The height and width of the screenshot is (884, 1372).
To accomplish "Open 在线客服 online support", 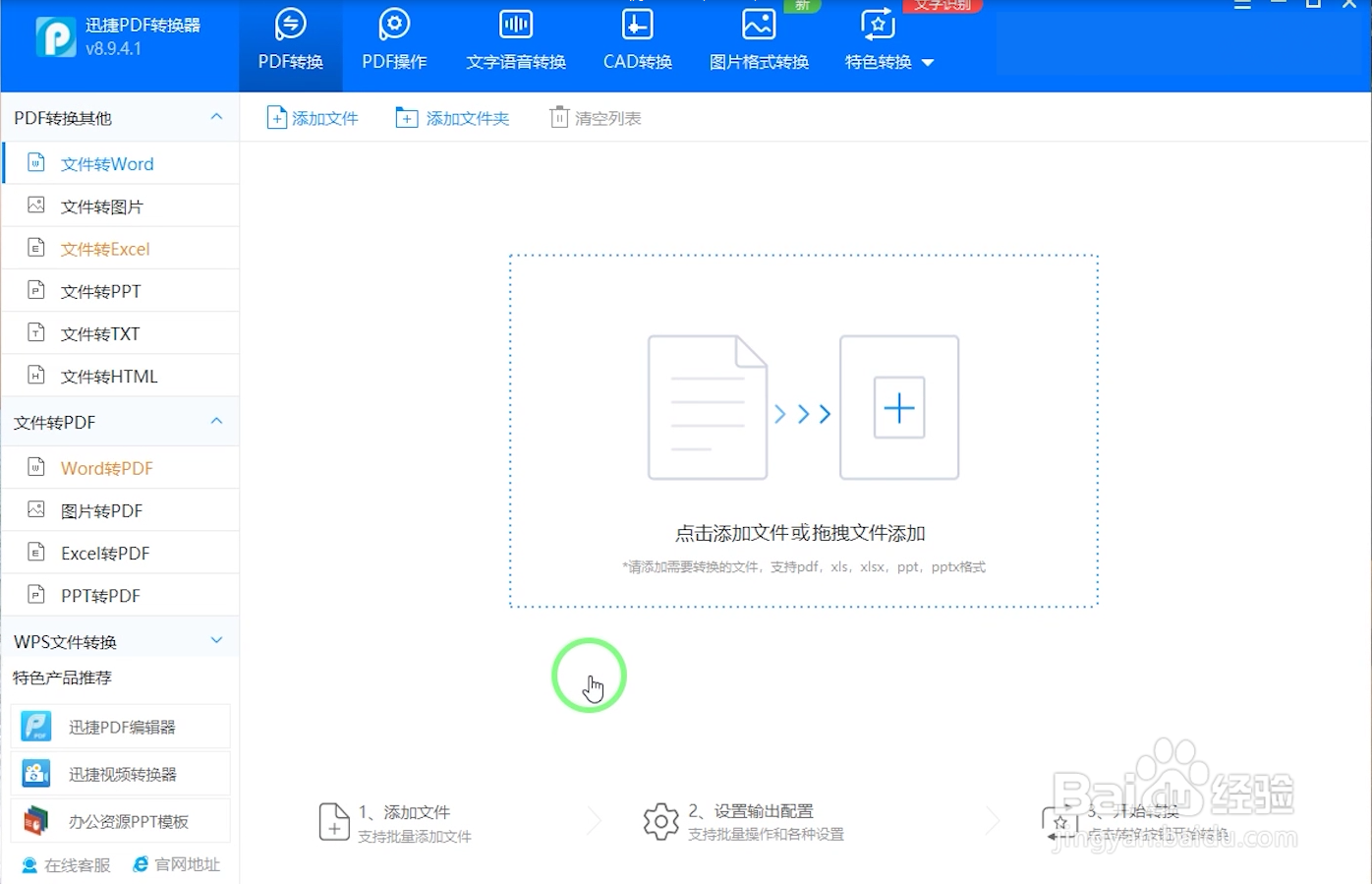I will coord(66,864).
